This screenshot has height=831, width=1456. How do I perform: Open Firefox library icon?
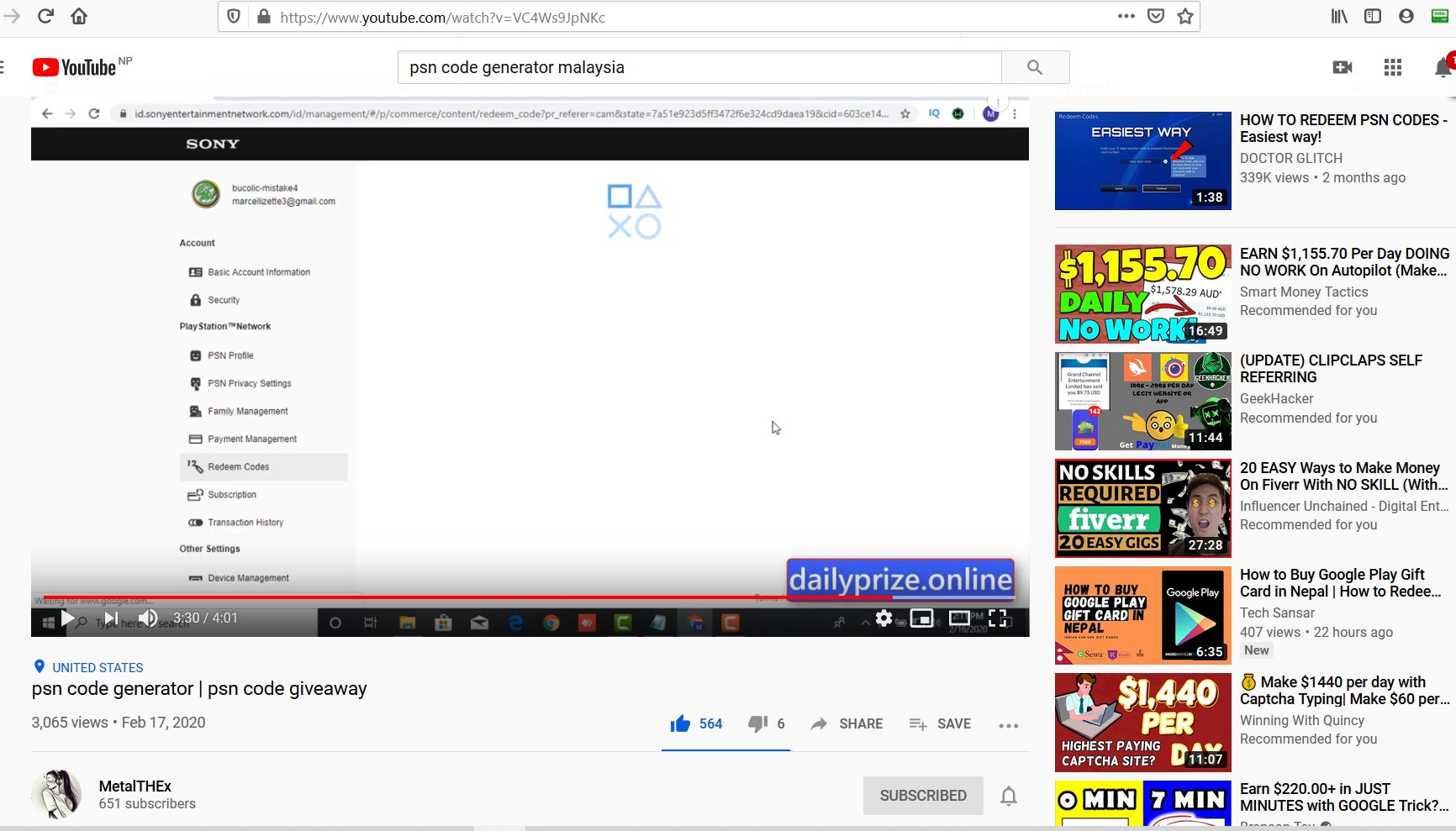(x=1339, y=16)
